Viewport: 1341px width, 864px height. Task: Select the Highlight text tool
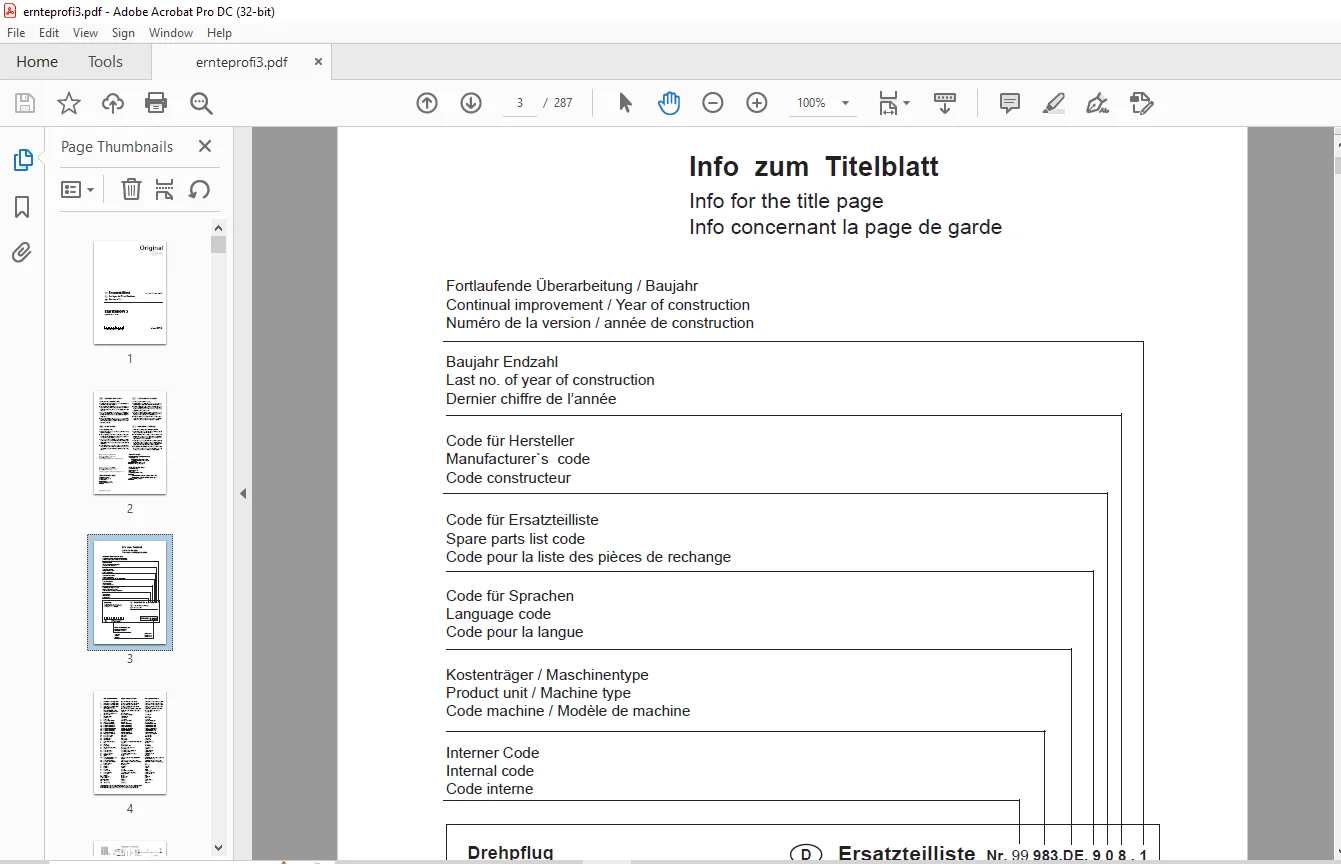1053,103
